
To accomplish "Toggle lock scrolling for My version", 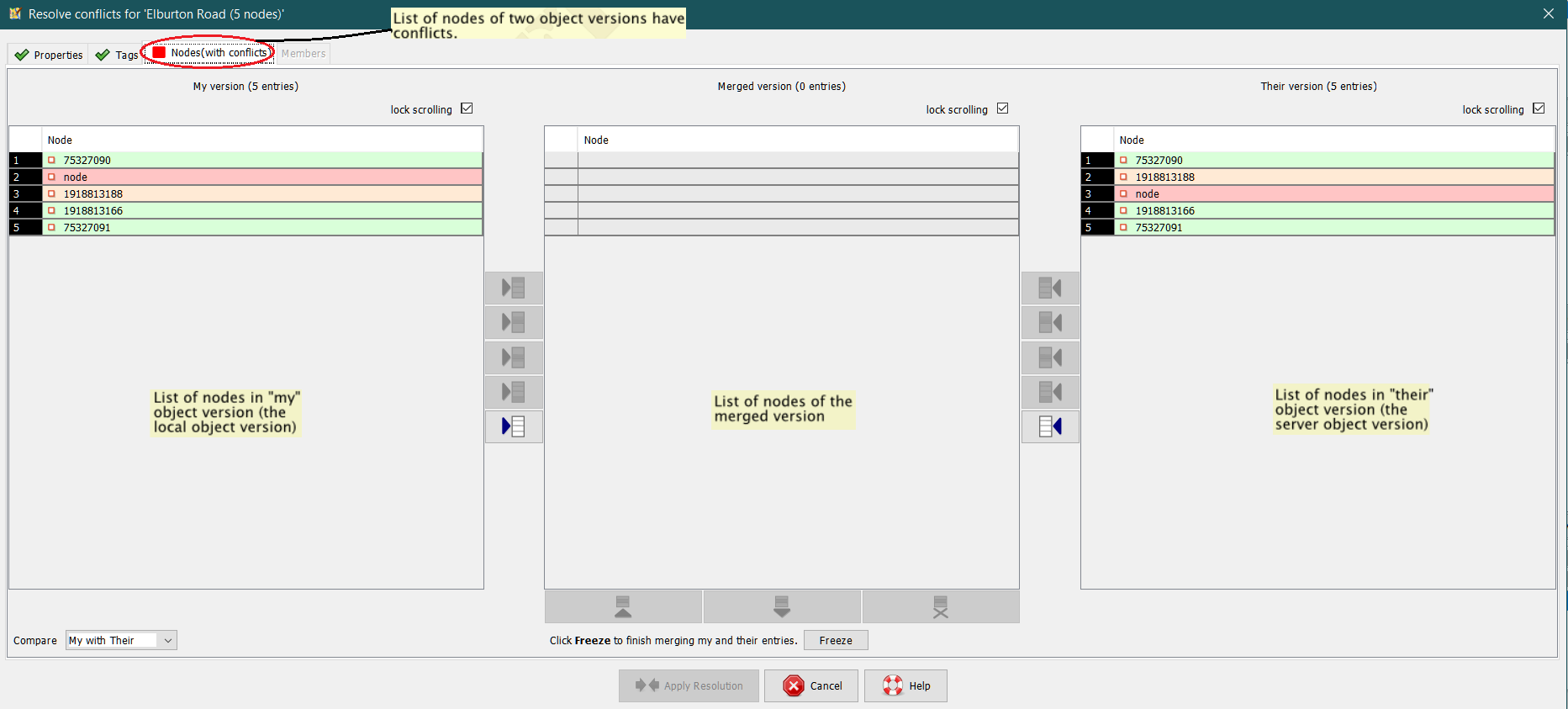I will point(467,108).
